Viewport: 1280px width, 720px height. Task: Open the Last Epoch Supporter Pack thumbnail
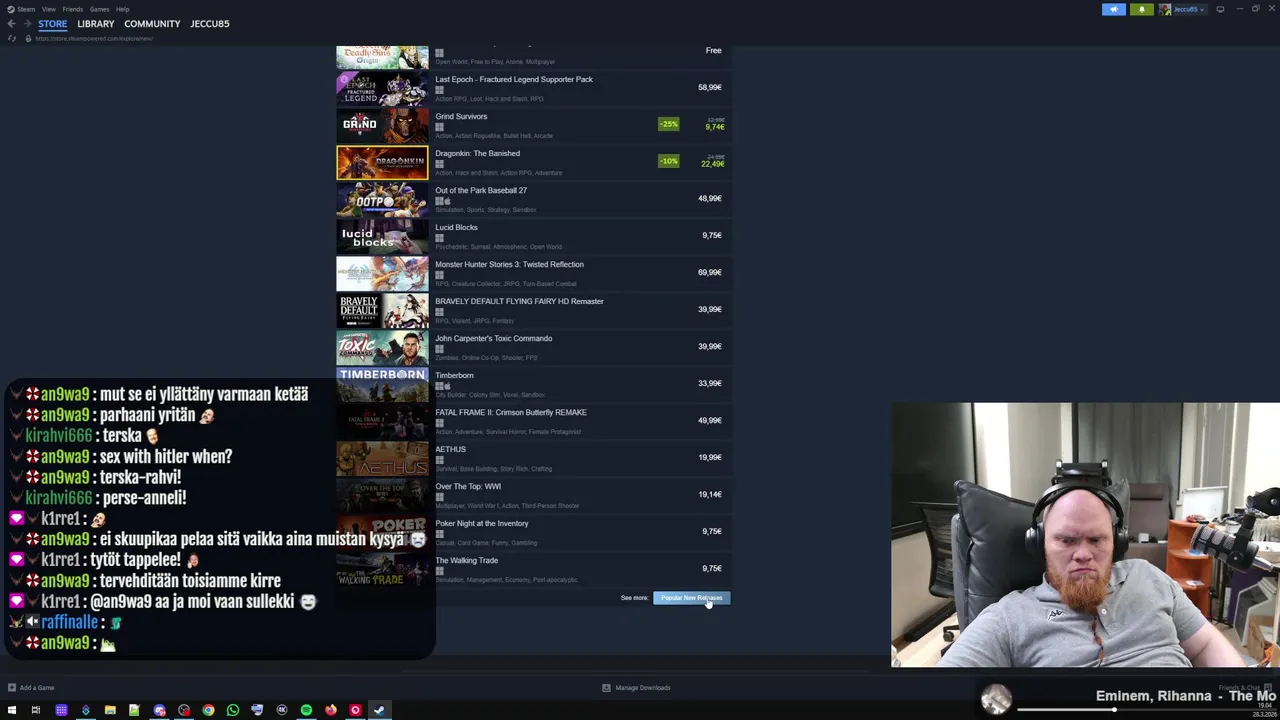(382, 88)
